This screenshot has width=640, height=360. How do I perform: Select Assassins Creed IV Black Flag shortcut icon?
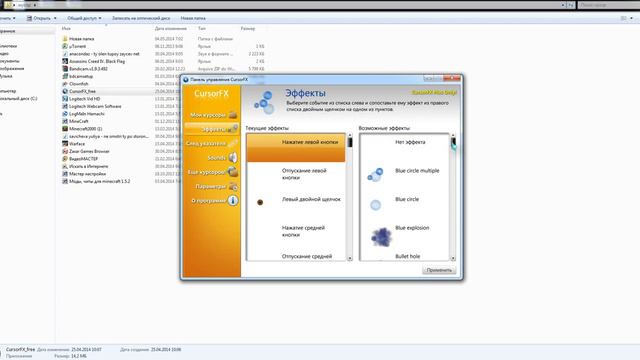tap(65, 61)
